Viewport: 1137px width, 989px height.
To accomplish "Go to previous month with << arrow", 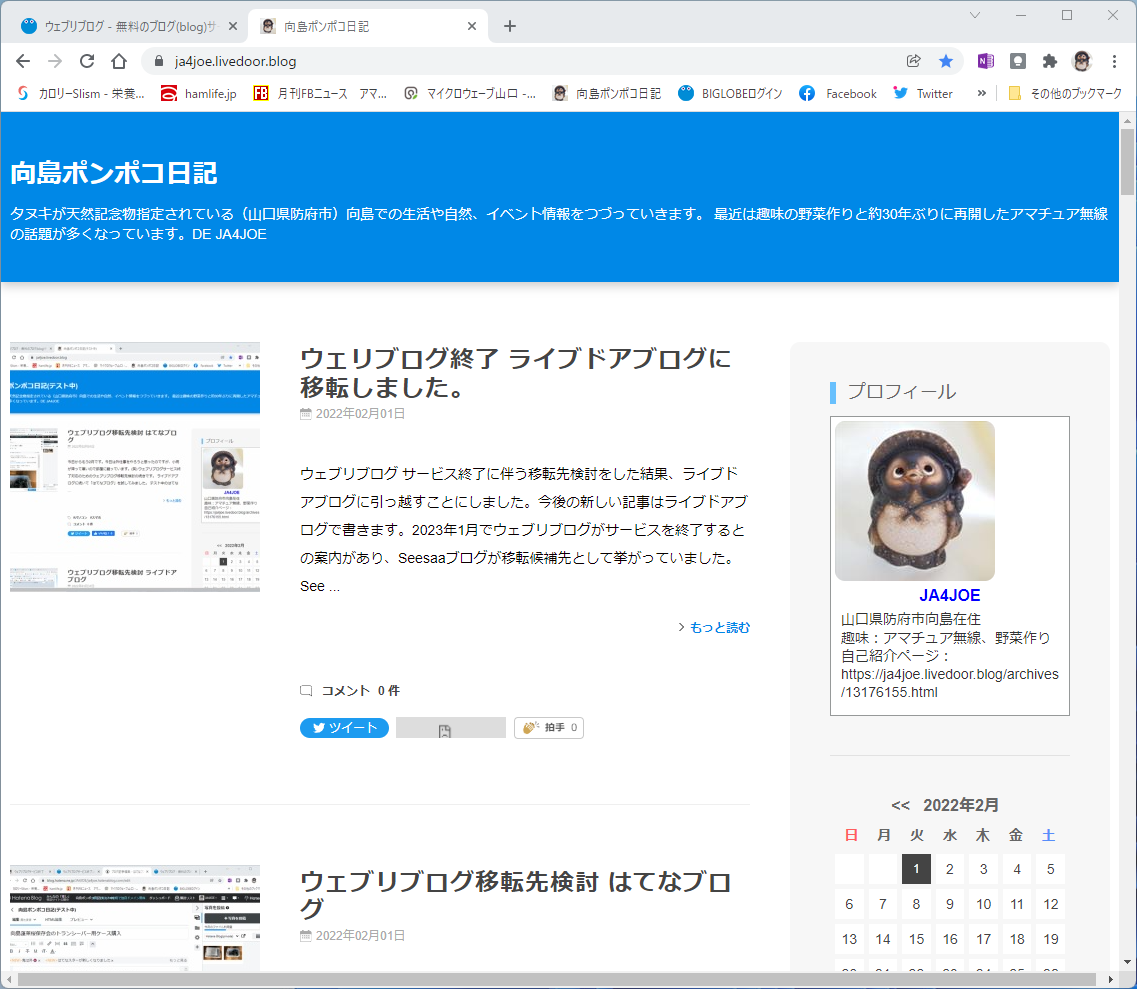I will [x=900, y=806].
